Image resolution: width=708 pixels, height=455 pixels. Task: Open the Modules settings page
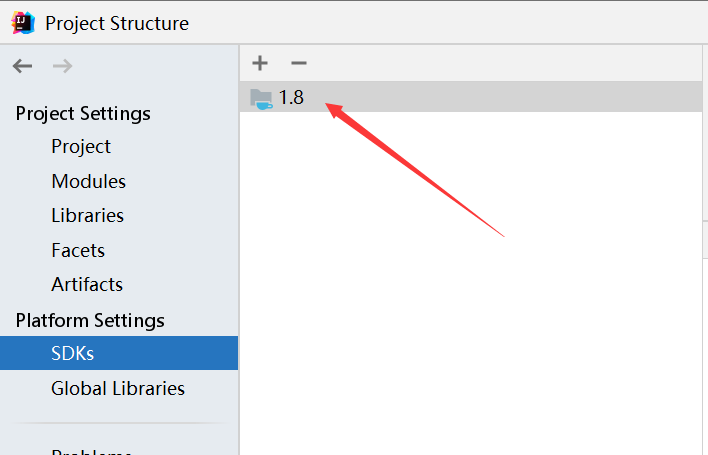tap(88, 181)
